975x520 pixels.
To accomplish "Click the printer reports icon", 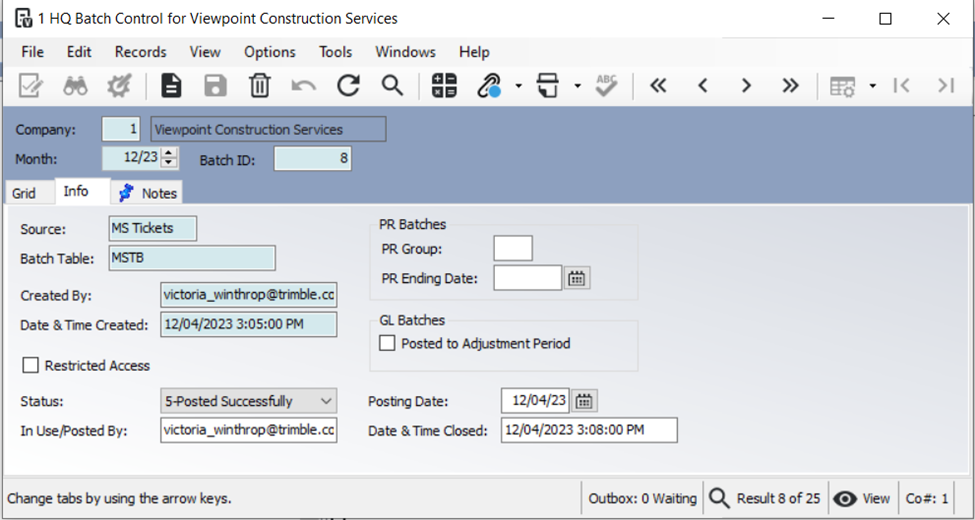I will 548,86.
